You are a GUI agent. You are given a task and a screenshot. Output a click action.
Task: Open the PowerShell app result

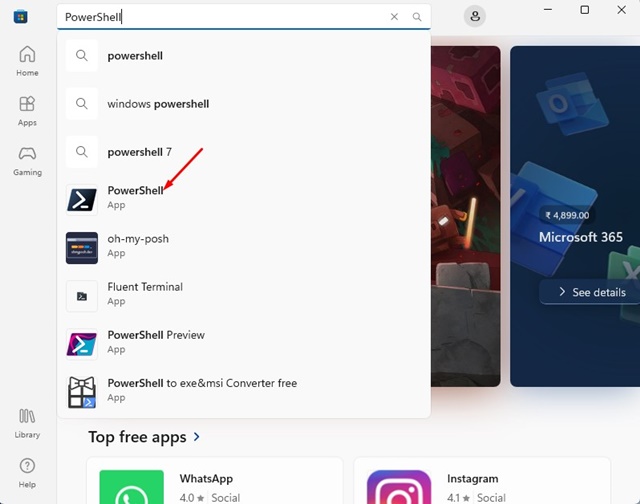[244, 200]
